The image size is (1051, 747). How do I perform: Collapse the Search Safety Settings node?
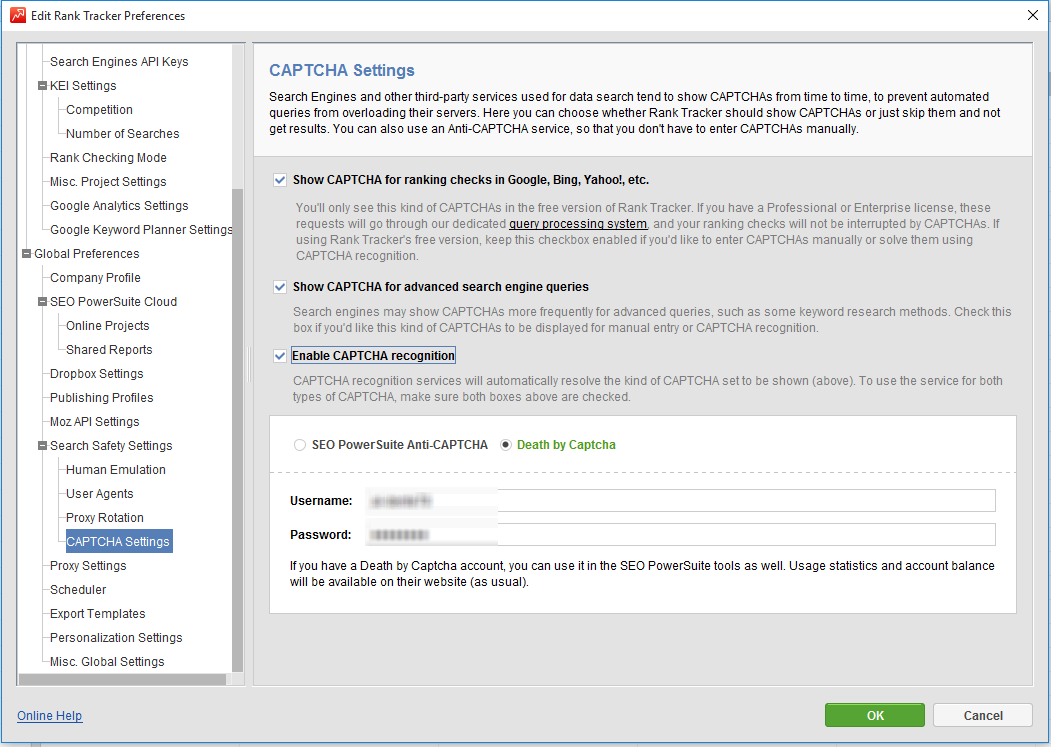(x=42, y=446)
